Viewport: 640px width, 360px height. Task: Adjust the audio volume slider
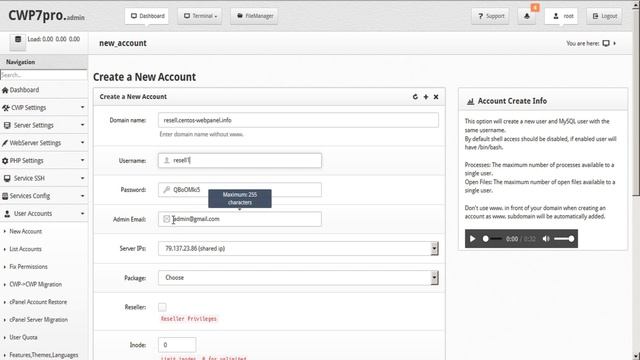[x=564, y=239]
